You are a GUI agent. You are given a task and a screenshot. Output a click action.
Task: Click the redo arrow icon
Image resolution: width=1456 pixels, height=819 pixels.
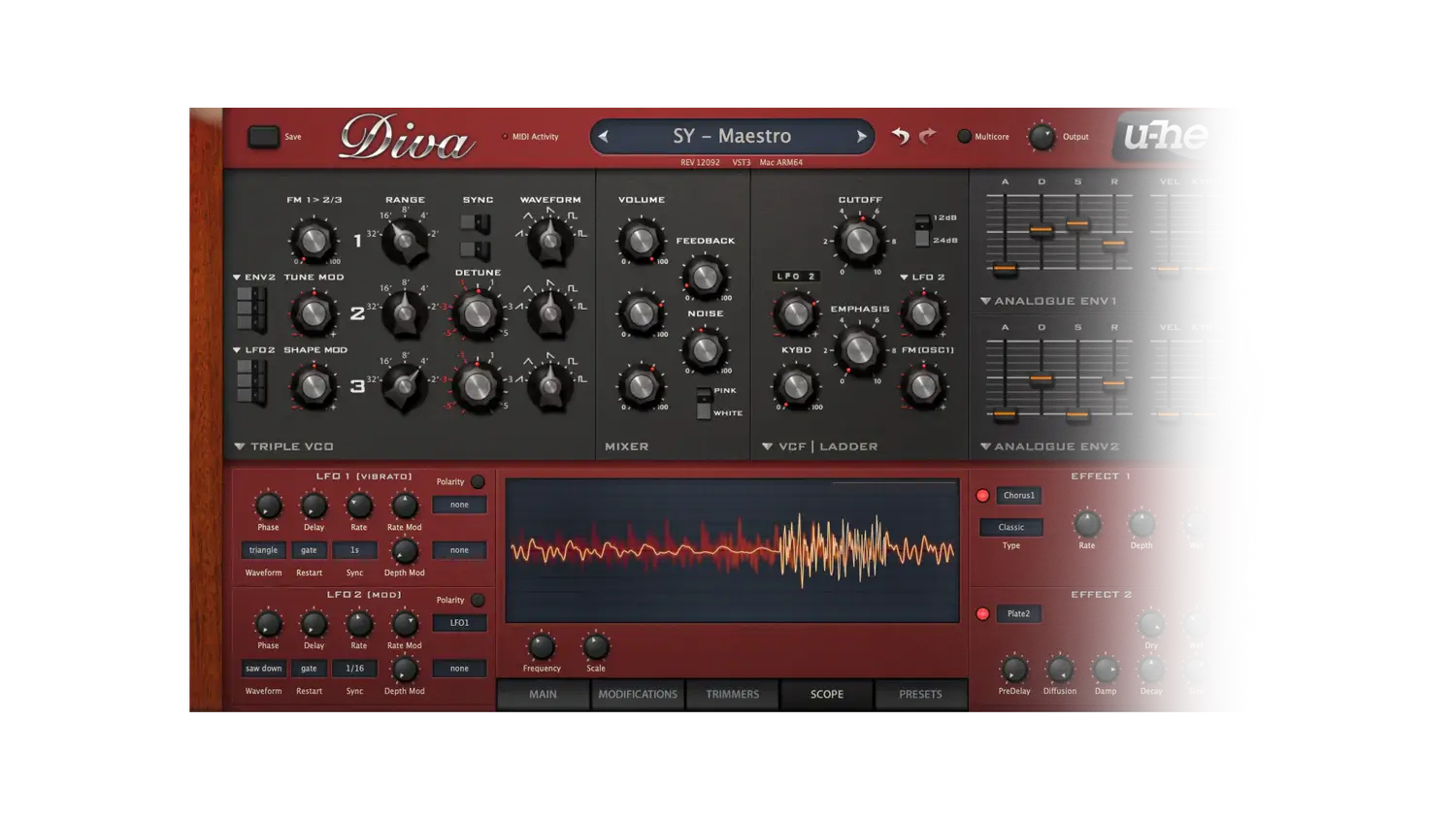click(x=928, y=136)
